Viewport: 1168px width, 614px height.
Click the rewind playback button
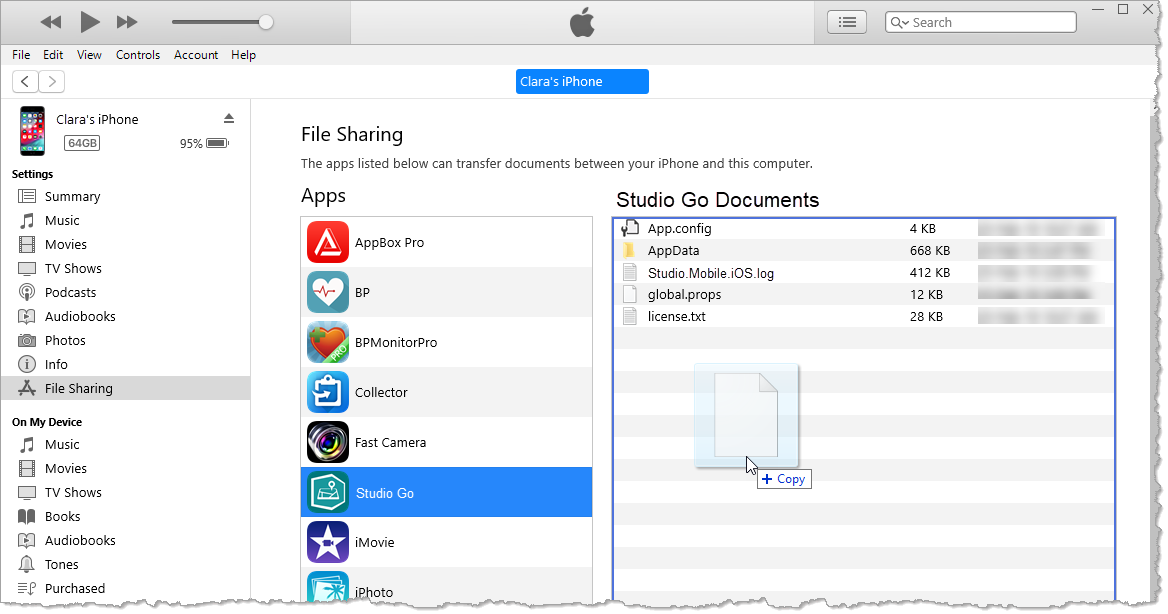coord(51,22)
